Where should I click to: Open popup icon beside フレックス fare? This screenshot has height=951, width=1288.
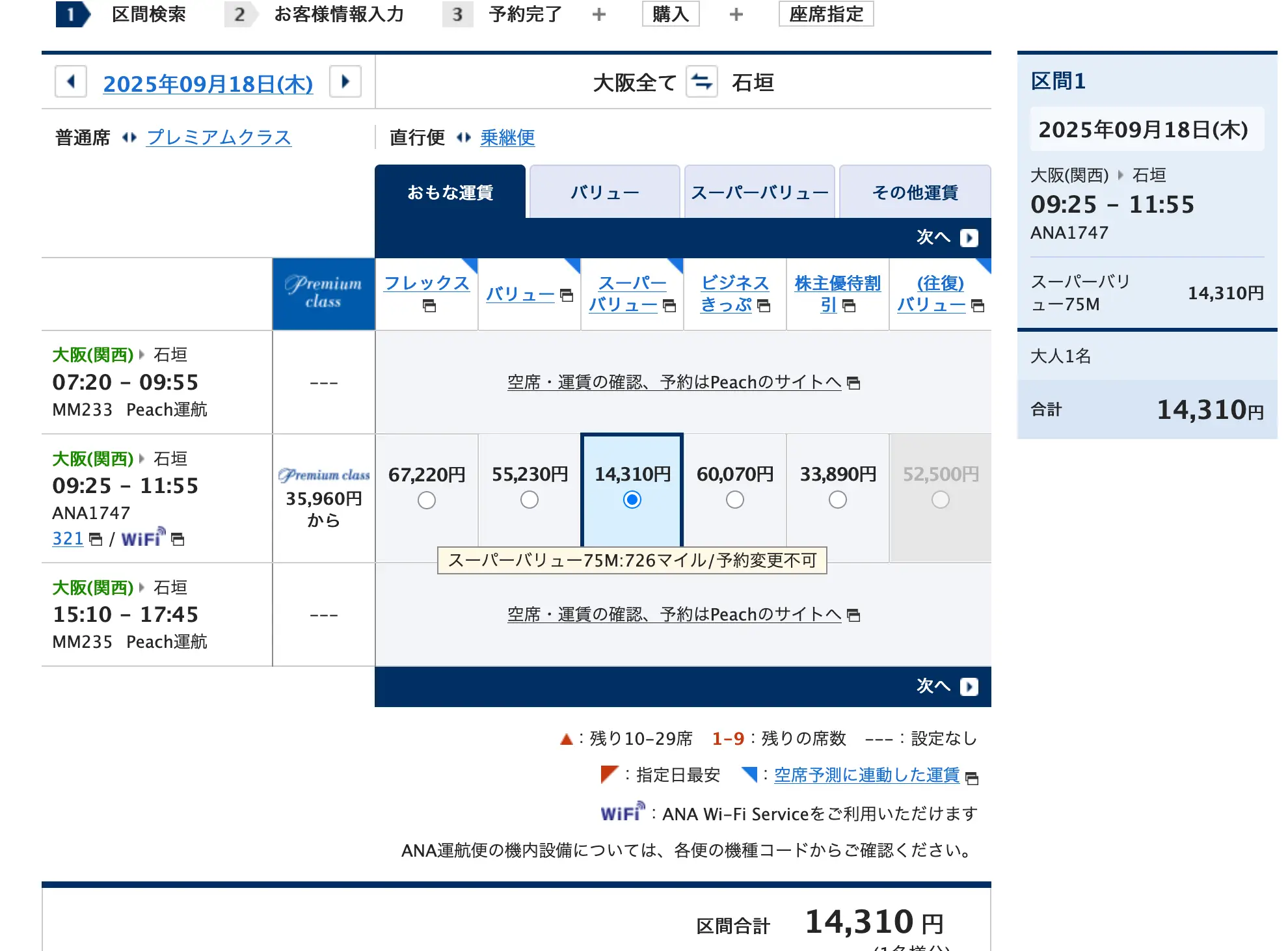click(x=429, y=306)
